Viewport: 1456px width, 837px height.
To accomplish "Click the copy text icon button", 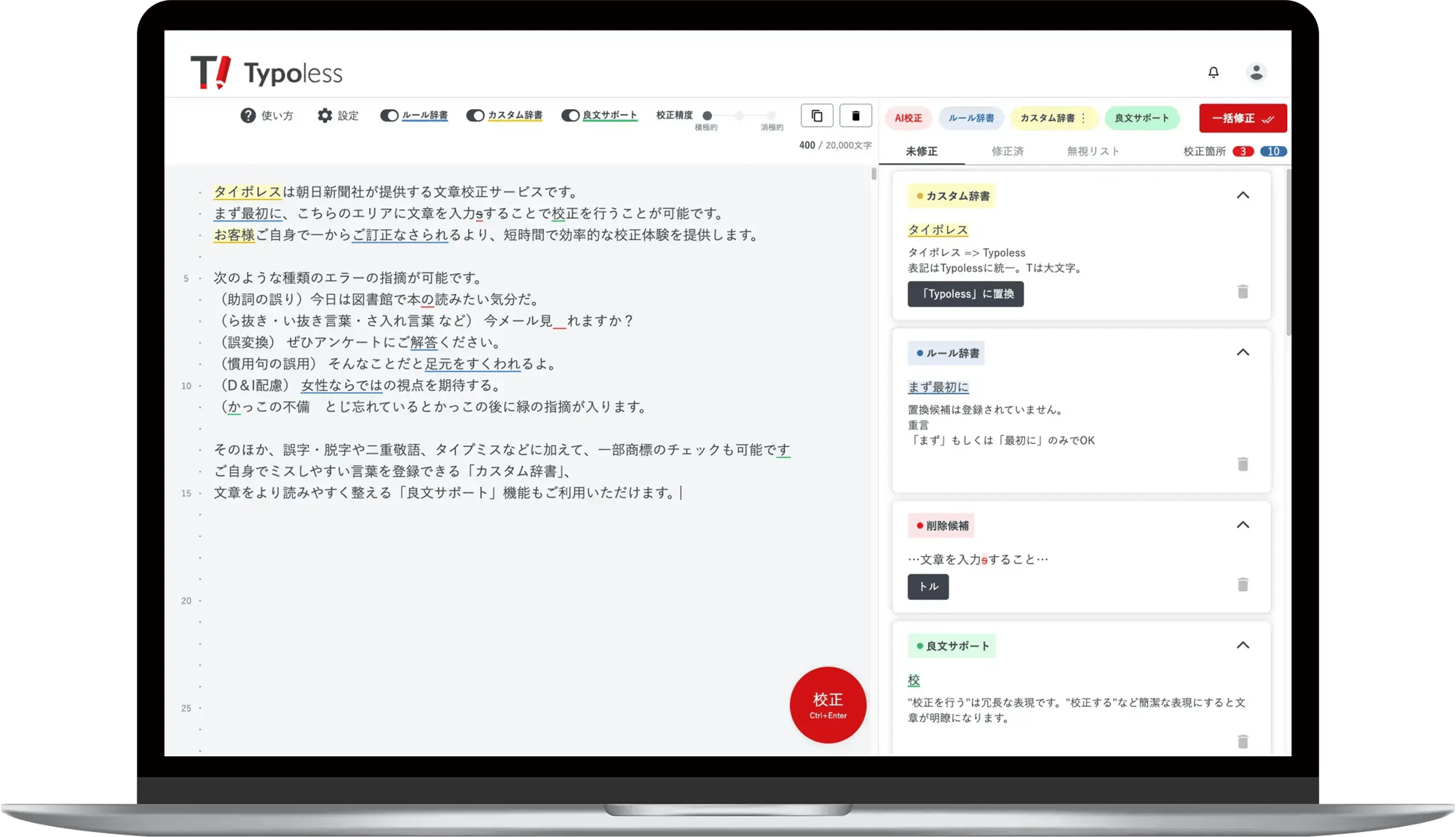I will pyautogui.click(x=817, y=116).
